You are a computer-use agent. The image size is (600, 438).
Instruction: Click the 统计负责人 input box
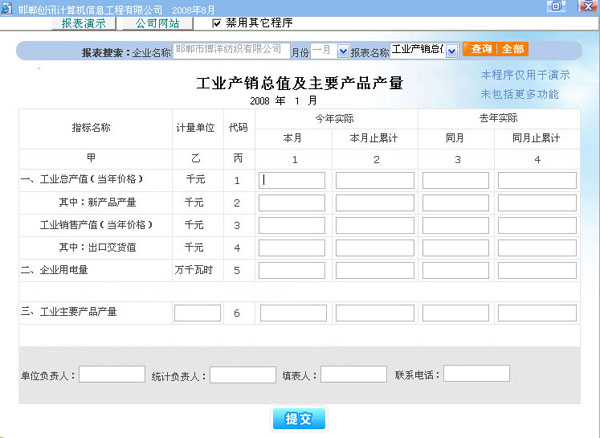(242, 375)
